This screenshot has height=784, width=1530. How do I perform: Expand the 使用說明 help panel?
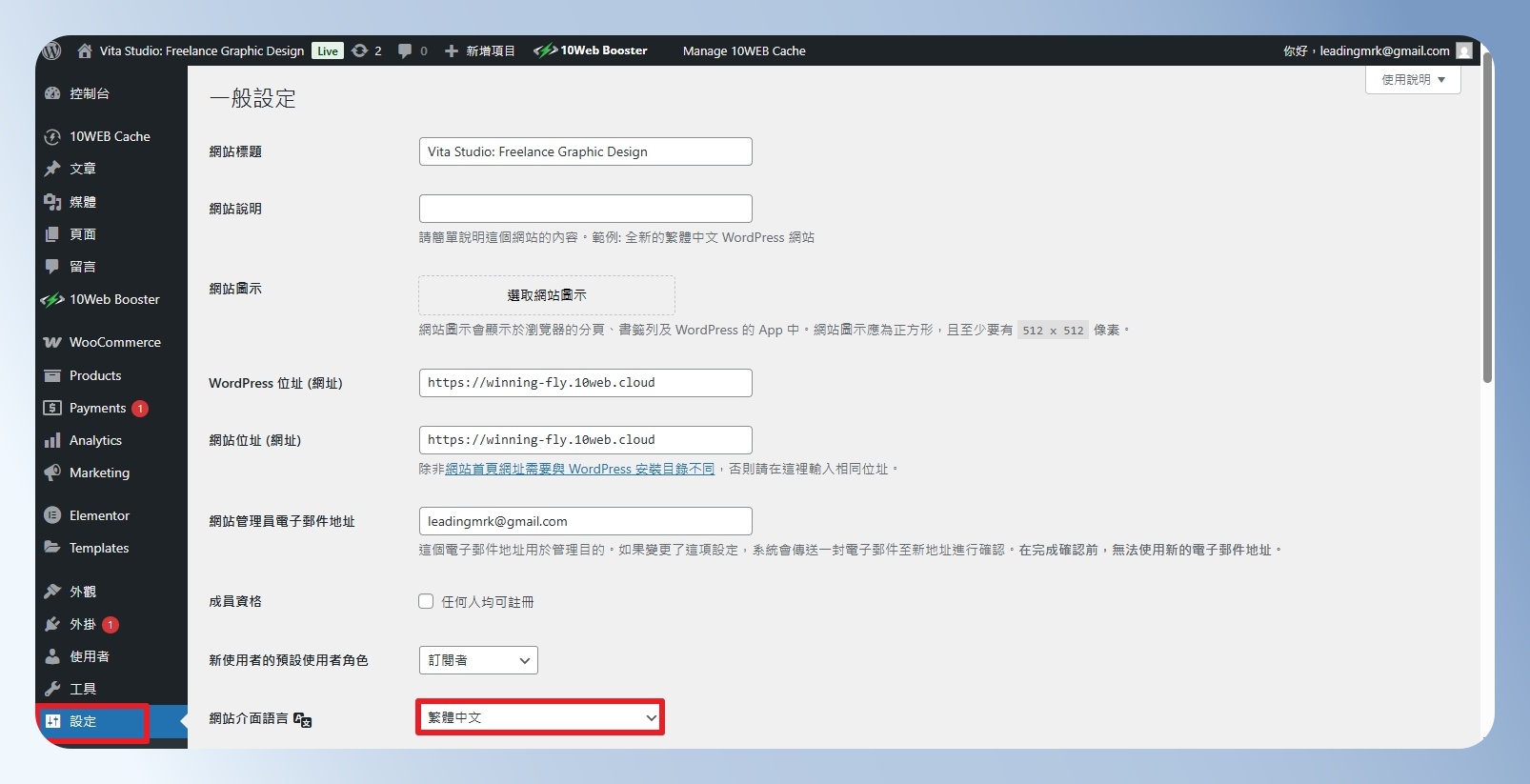[x=1413, y=80]
